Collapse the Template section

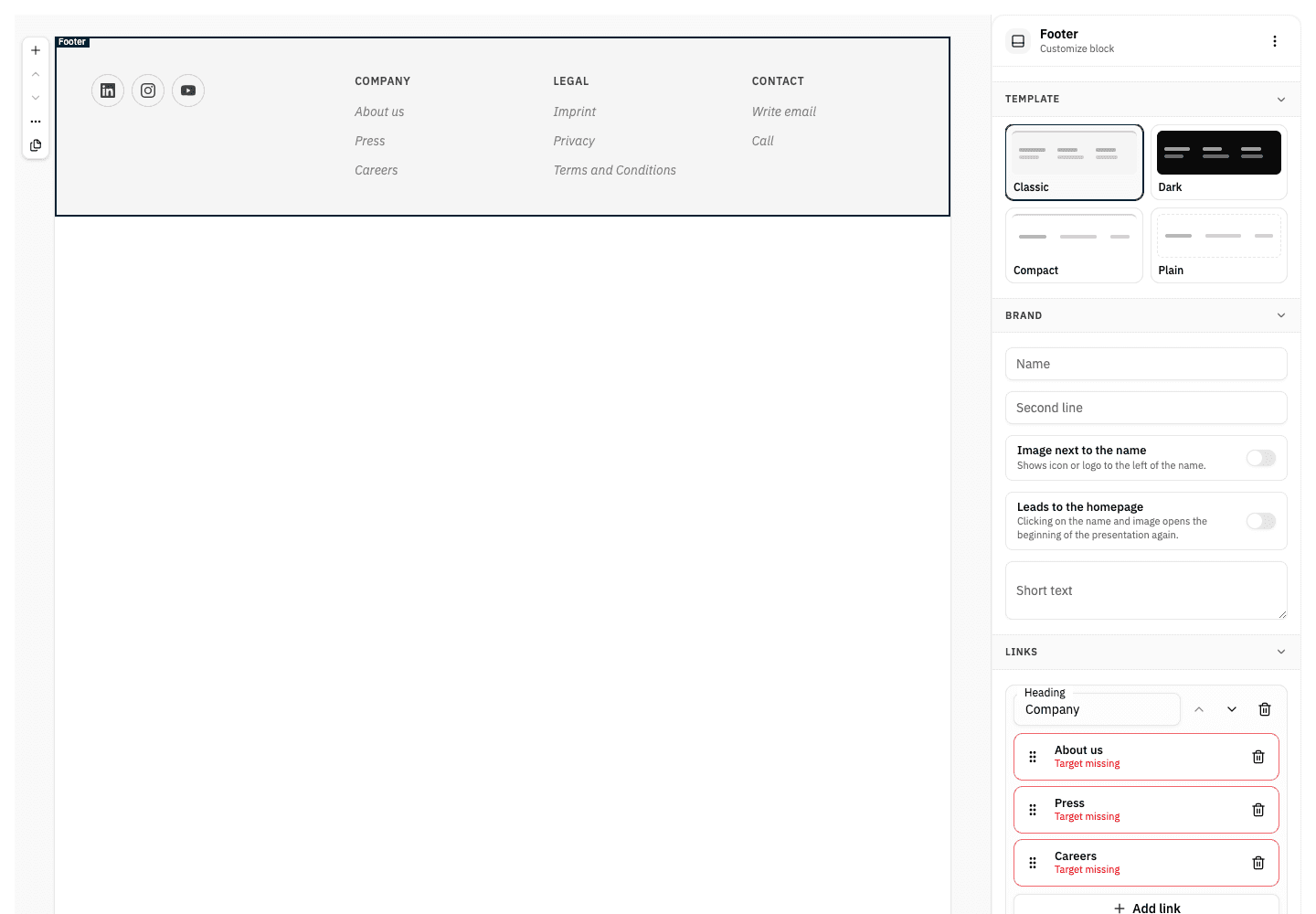pyautogui.click(x=1146, y=99)
